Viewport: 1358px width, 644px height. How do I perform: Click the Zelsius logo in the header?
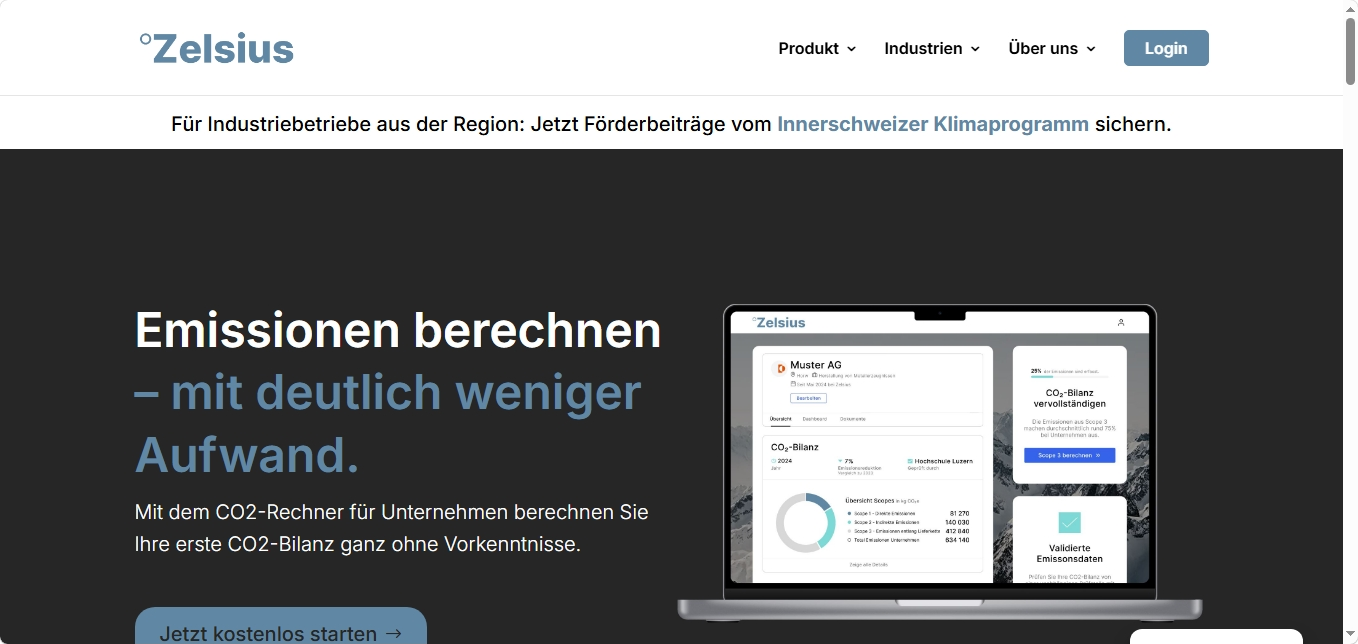pos(216,48)
